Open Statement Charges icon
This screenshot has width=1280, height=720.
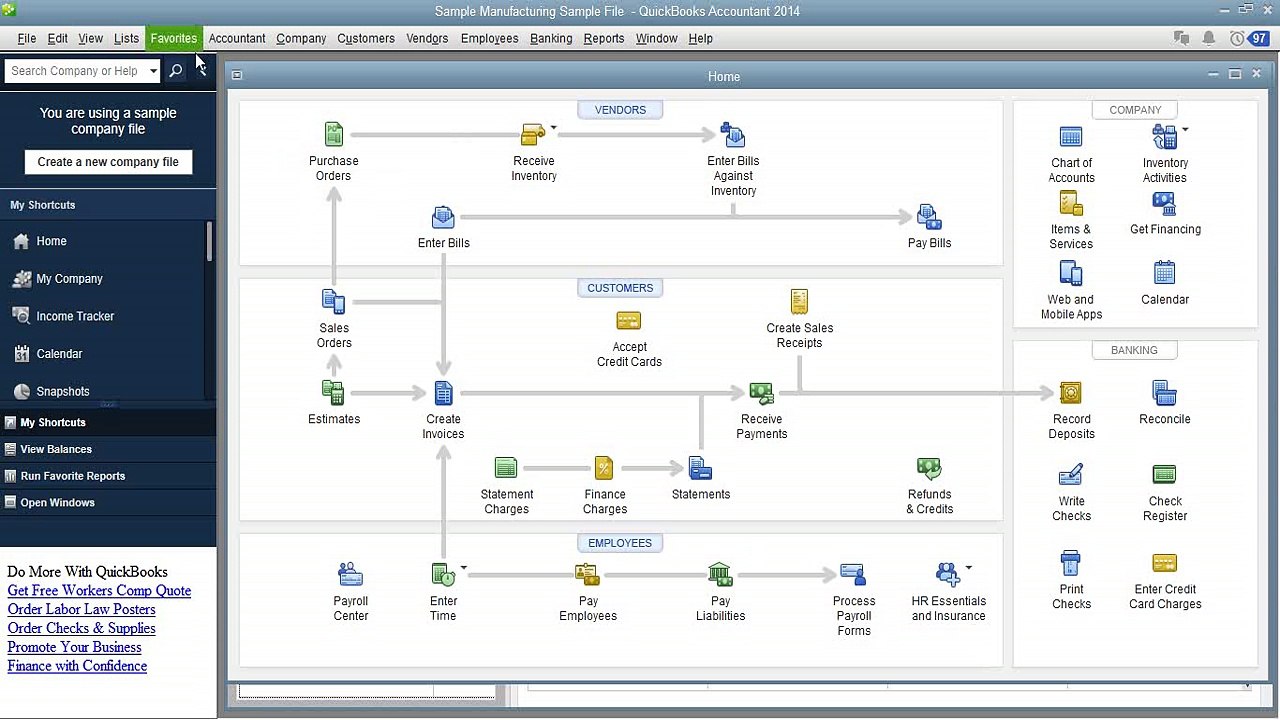coord(506,468)
